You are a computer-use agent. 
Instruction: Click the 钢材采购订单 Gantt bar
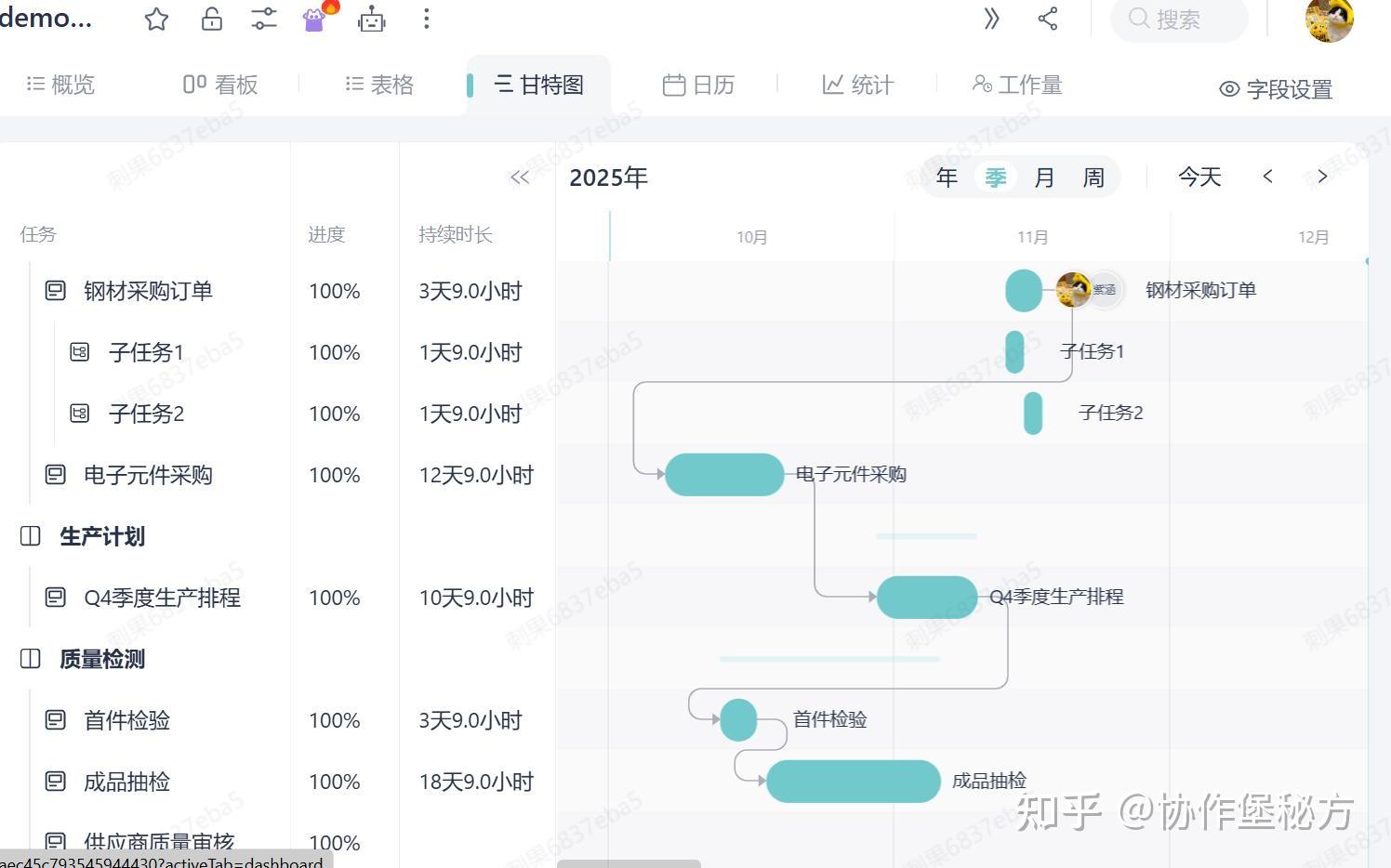click(1024, 290)
